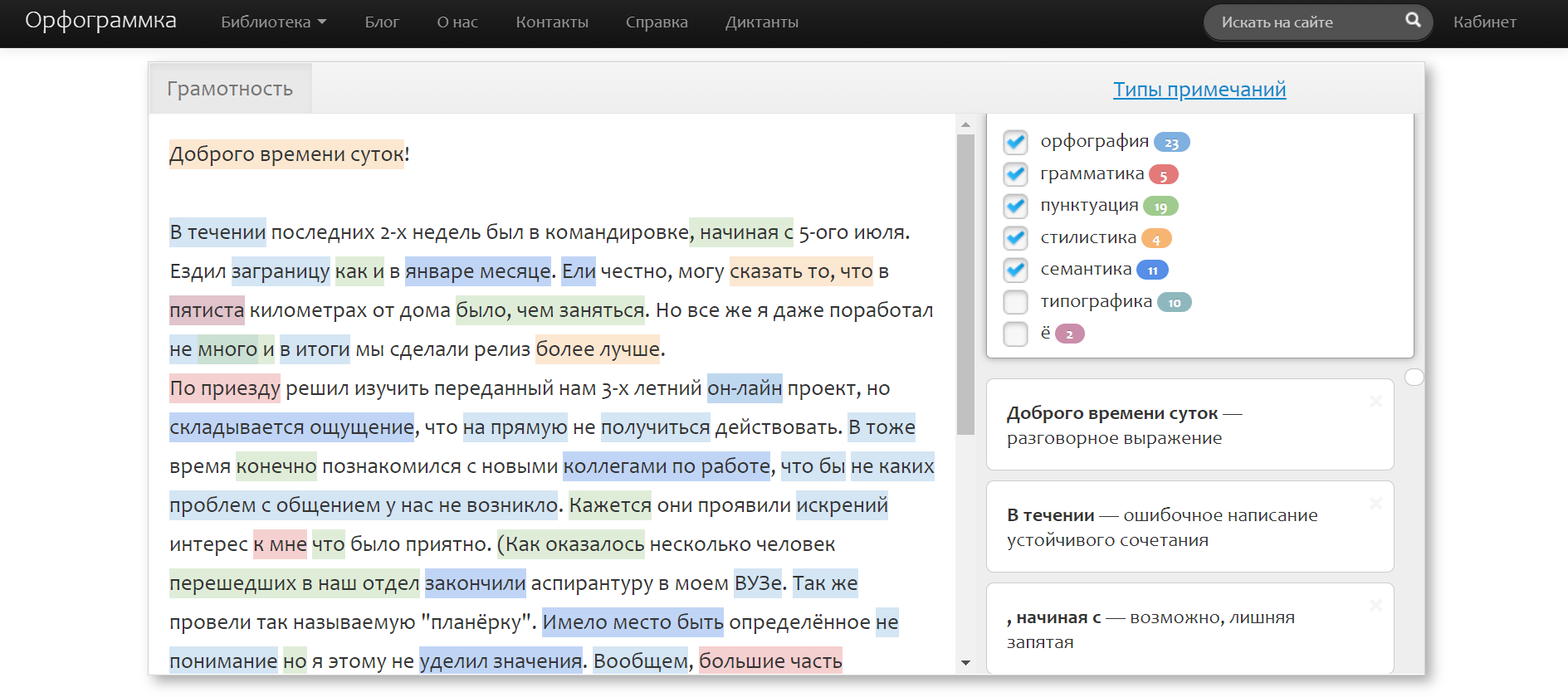
Task: Toggle the пунктуация checkbox
Action: [1015, 206]
